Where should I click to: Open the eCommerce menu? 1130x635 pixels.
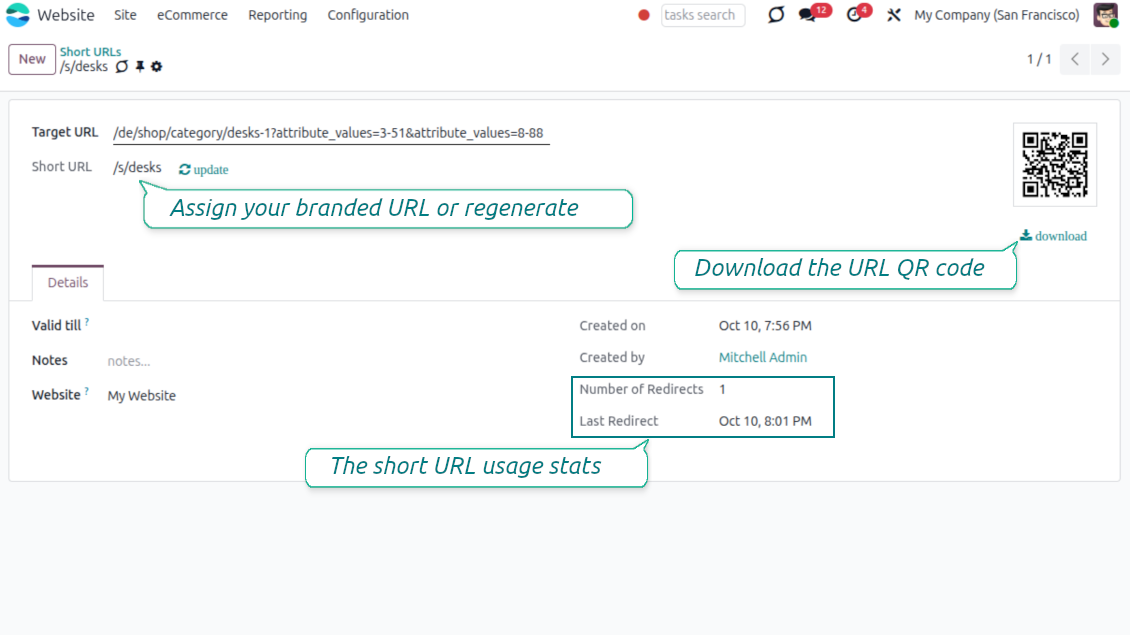pos(192,15)
